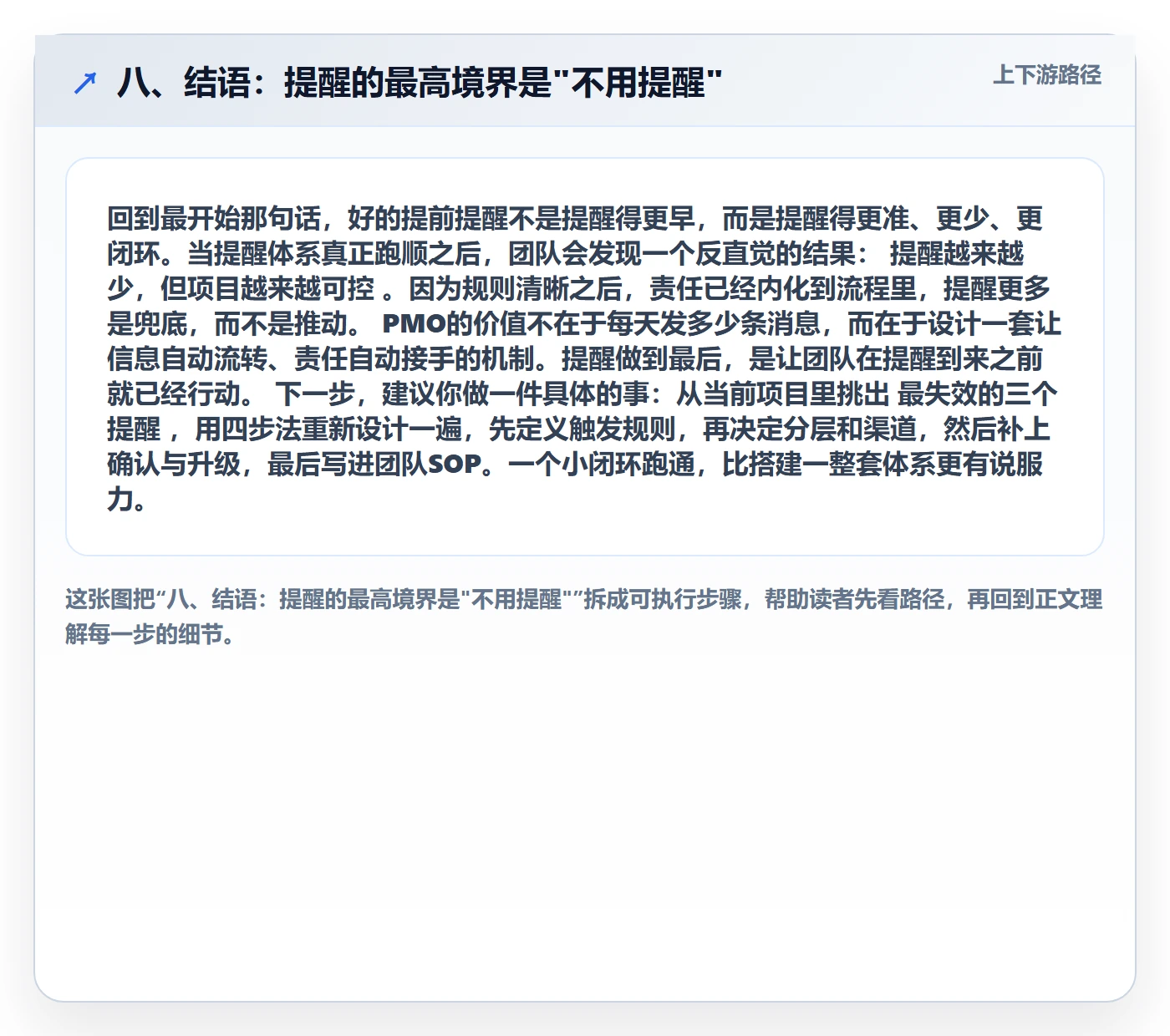
Task: Click the conclusion paragraph beginning 回到最开始那句话
Action: (x=583, y=358)
